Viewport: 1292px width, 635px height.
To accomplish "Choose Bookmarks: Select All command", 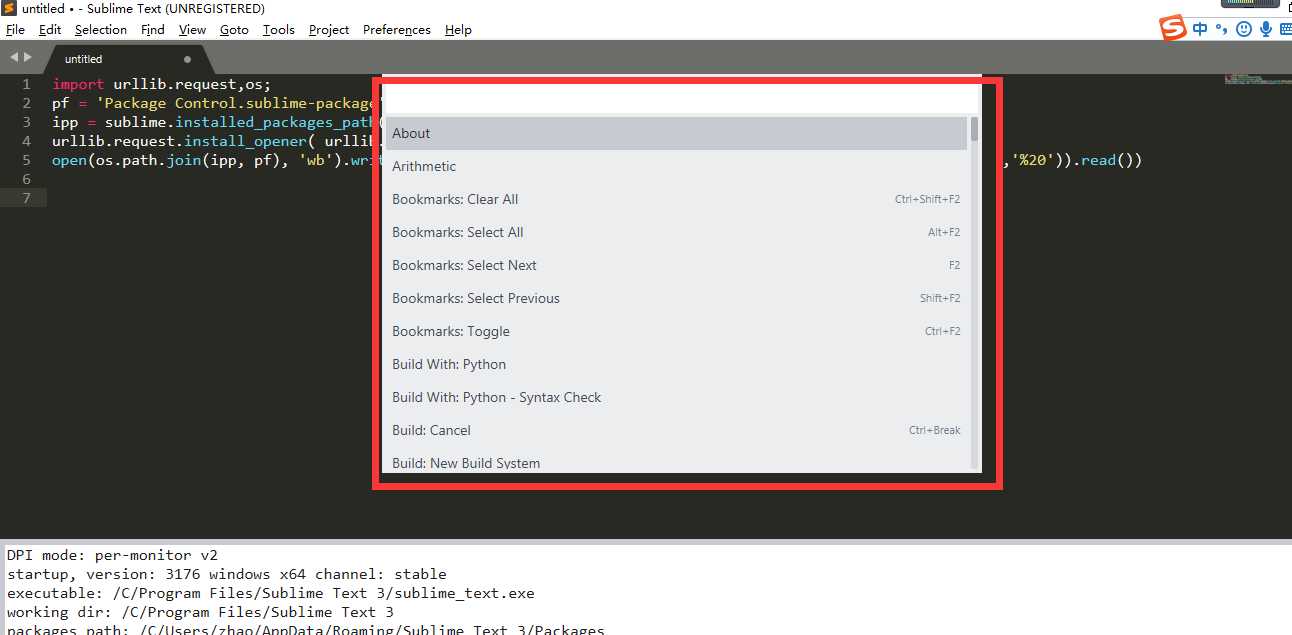I will click(676, 232).
